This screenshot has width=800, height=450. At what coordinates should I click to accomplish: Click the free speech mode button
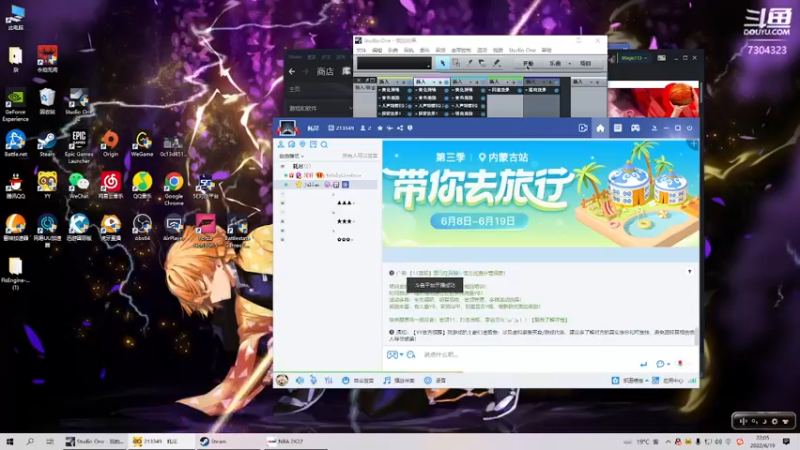coord(358,380)
